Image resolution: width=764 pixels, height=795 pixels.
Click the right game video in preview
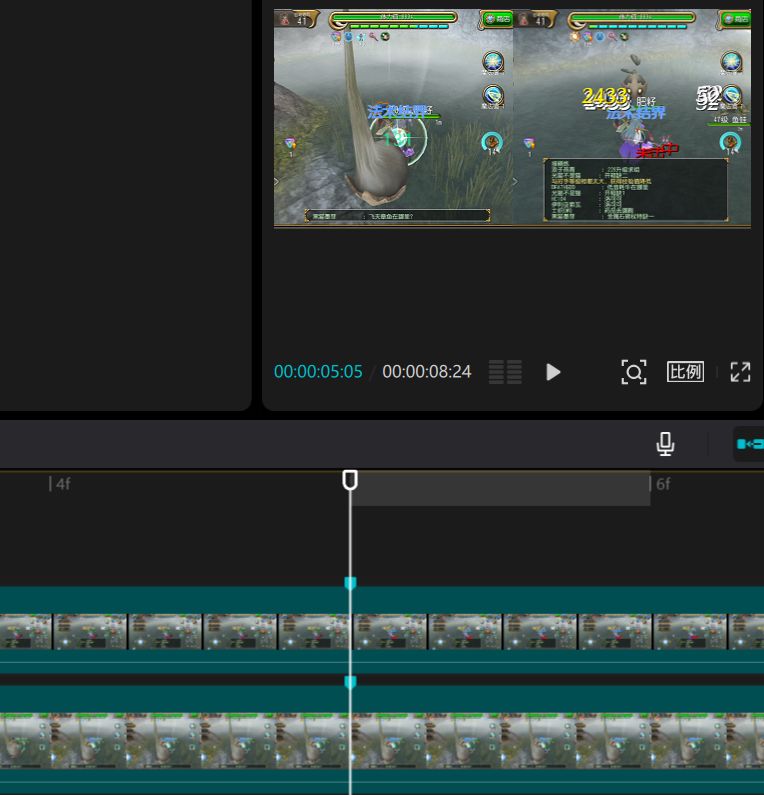click(x=632, y=117)
